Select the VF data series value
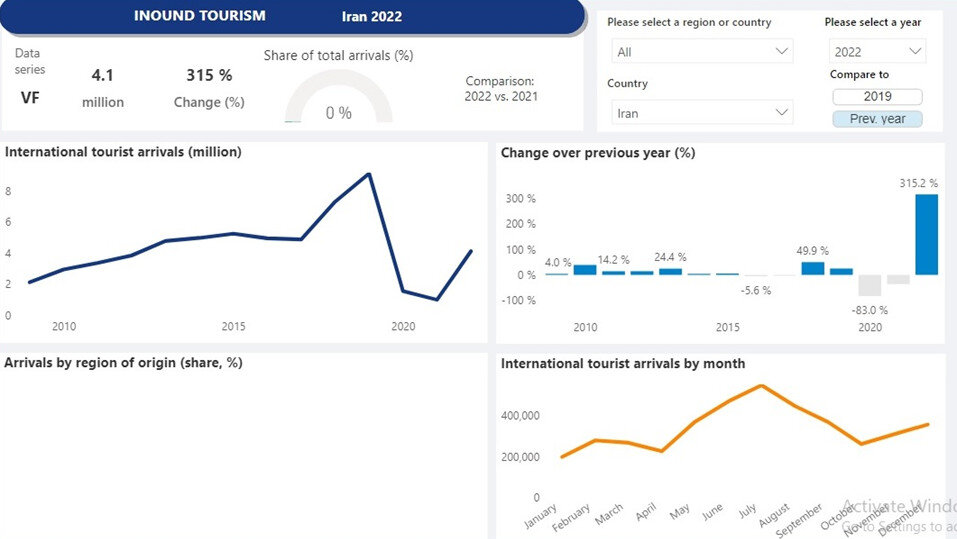The width and height of the screenshot is (957, 539). tap(30, 97)
